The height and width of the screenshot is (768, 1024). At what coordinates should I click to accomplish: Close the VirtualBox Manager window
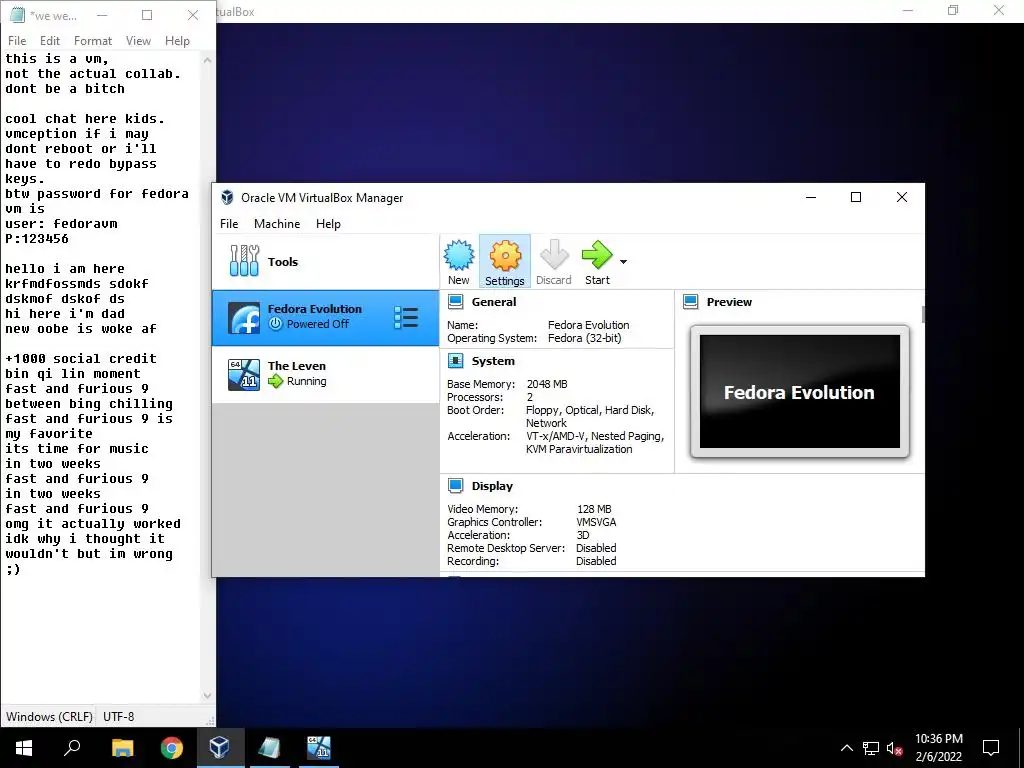pos(902,197)
